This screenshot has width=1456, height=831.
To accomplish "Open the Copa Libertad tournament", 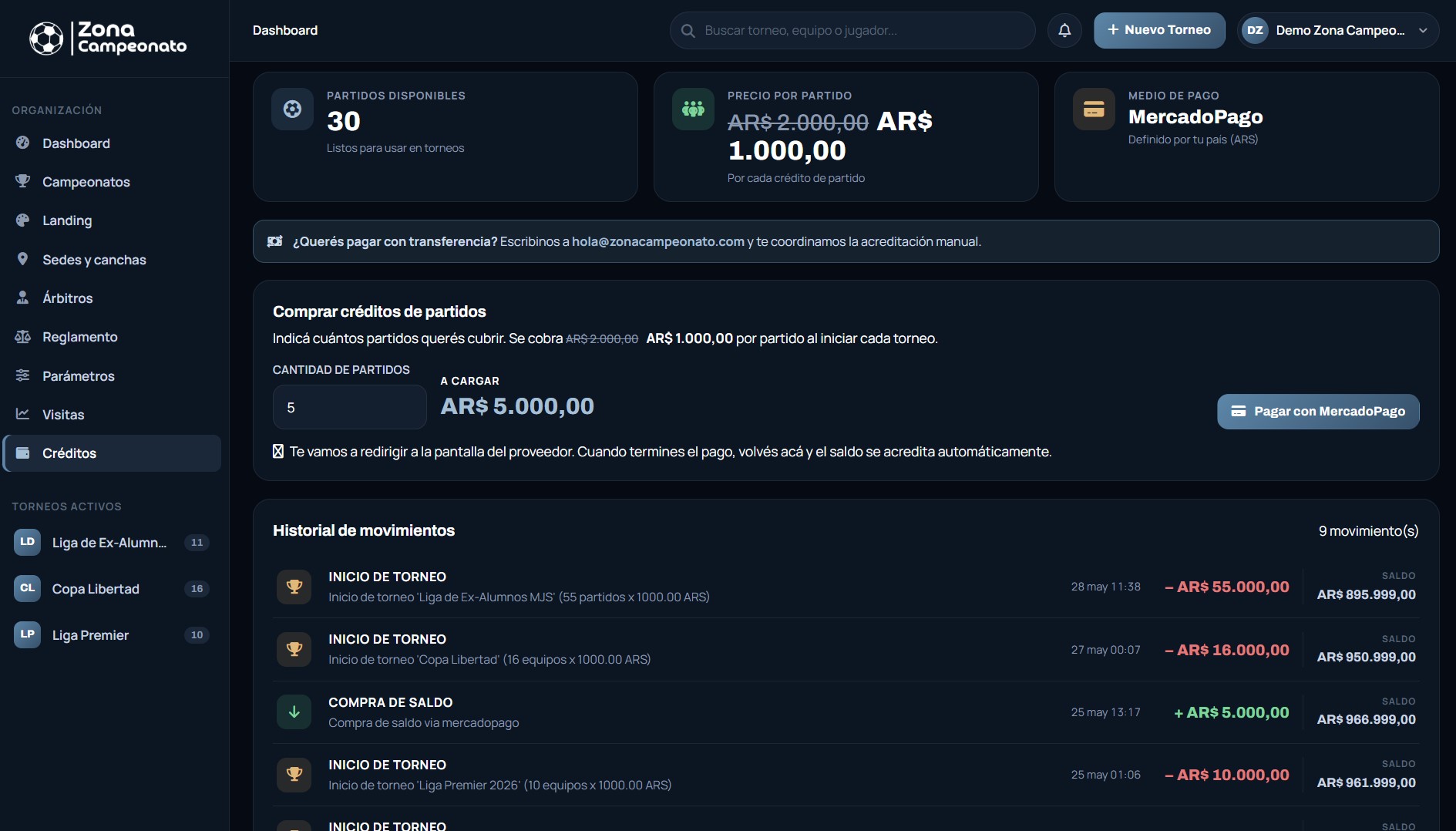I will pos(112,589).
